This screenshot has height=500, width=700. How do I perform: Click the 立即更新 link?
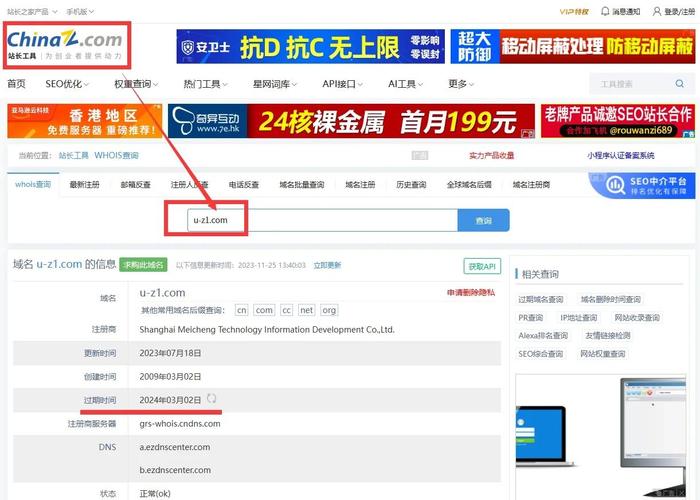(326, 265)
